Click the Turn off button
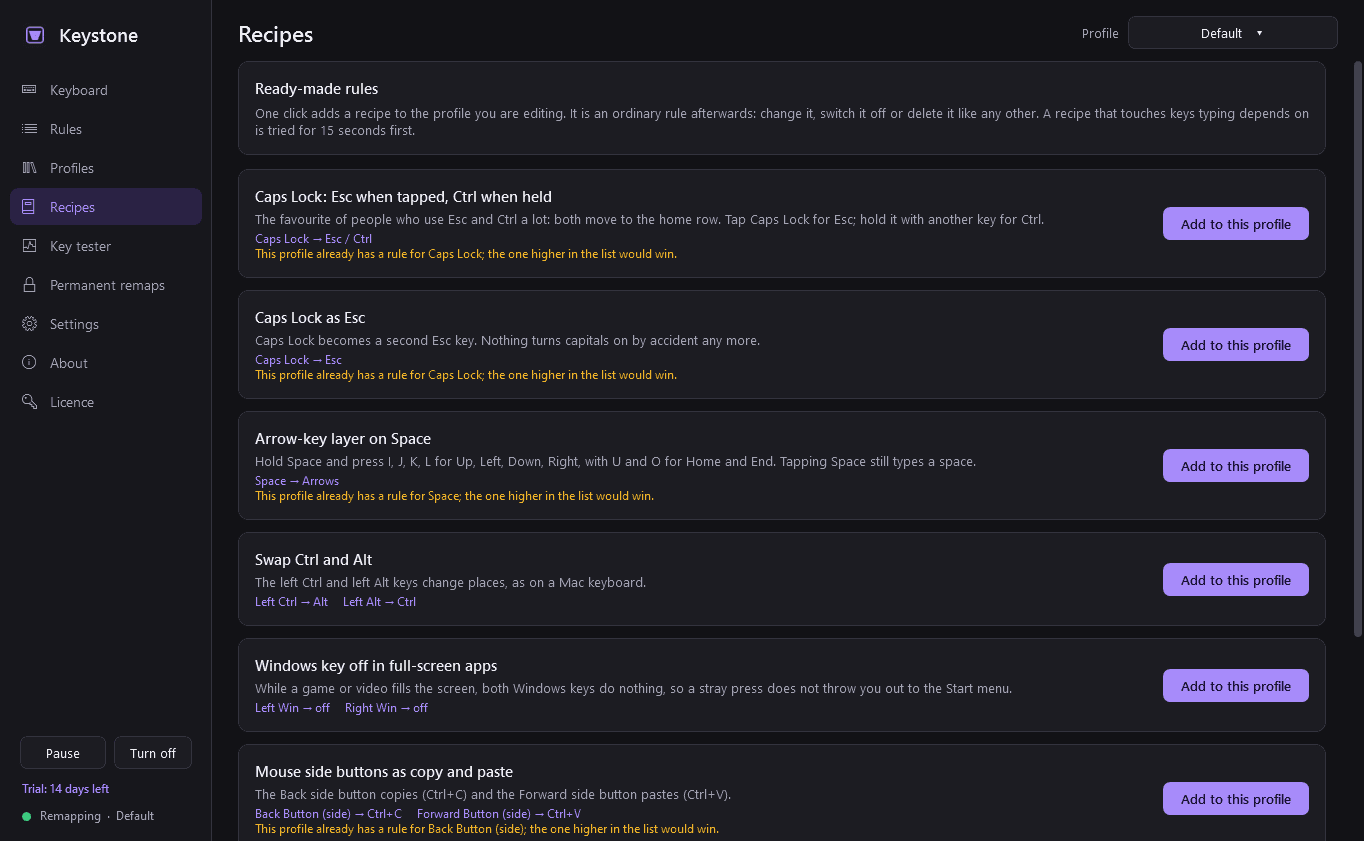This screenshot has height=841, width=1364. click(x=153, y=753)
